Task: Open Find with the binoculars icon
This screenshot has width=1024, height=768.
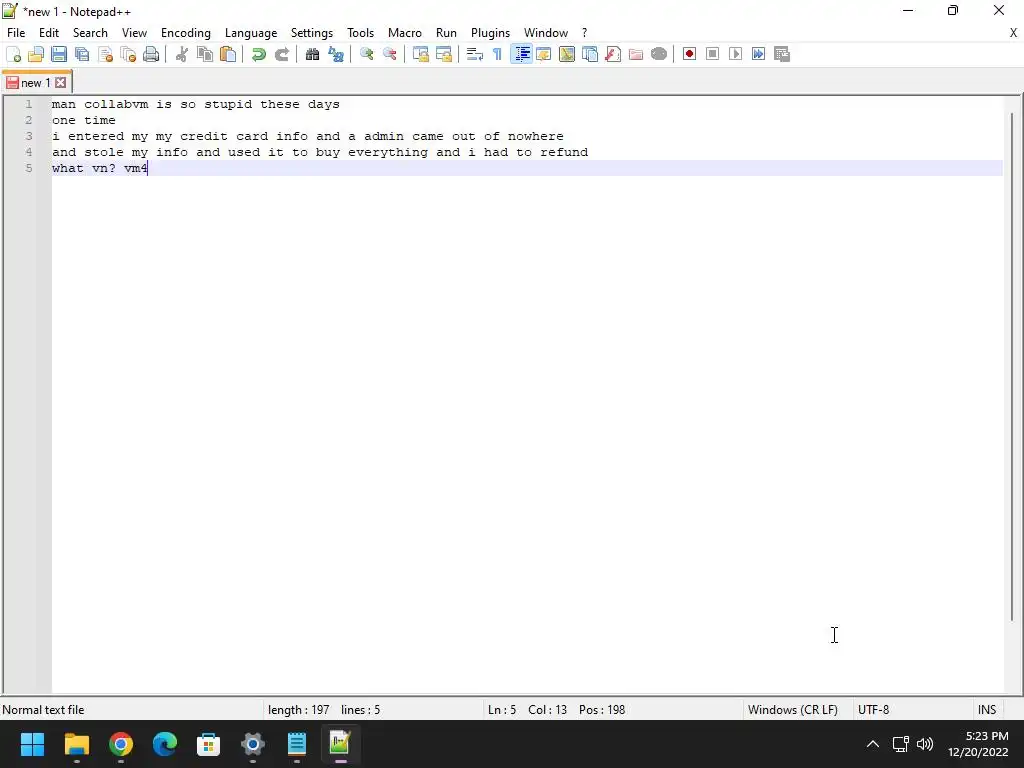Action: click(x=312, y=54)
